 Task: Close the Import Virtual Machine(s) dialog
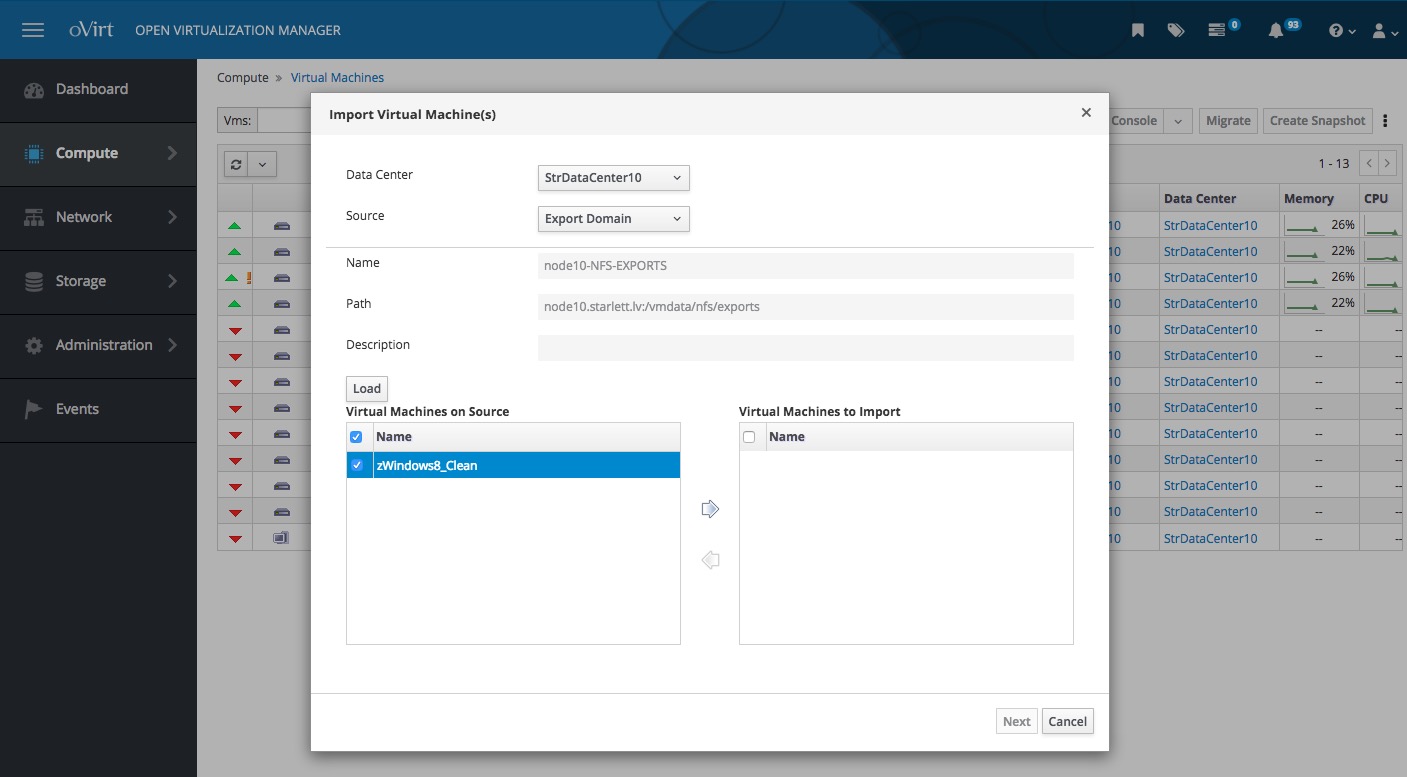point(1086,113)
